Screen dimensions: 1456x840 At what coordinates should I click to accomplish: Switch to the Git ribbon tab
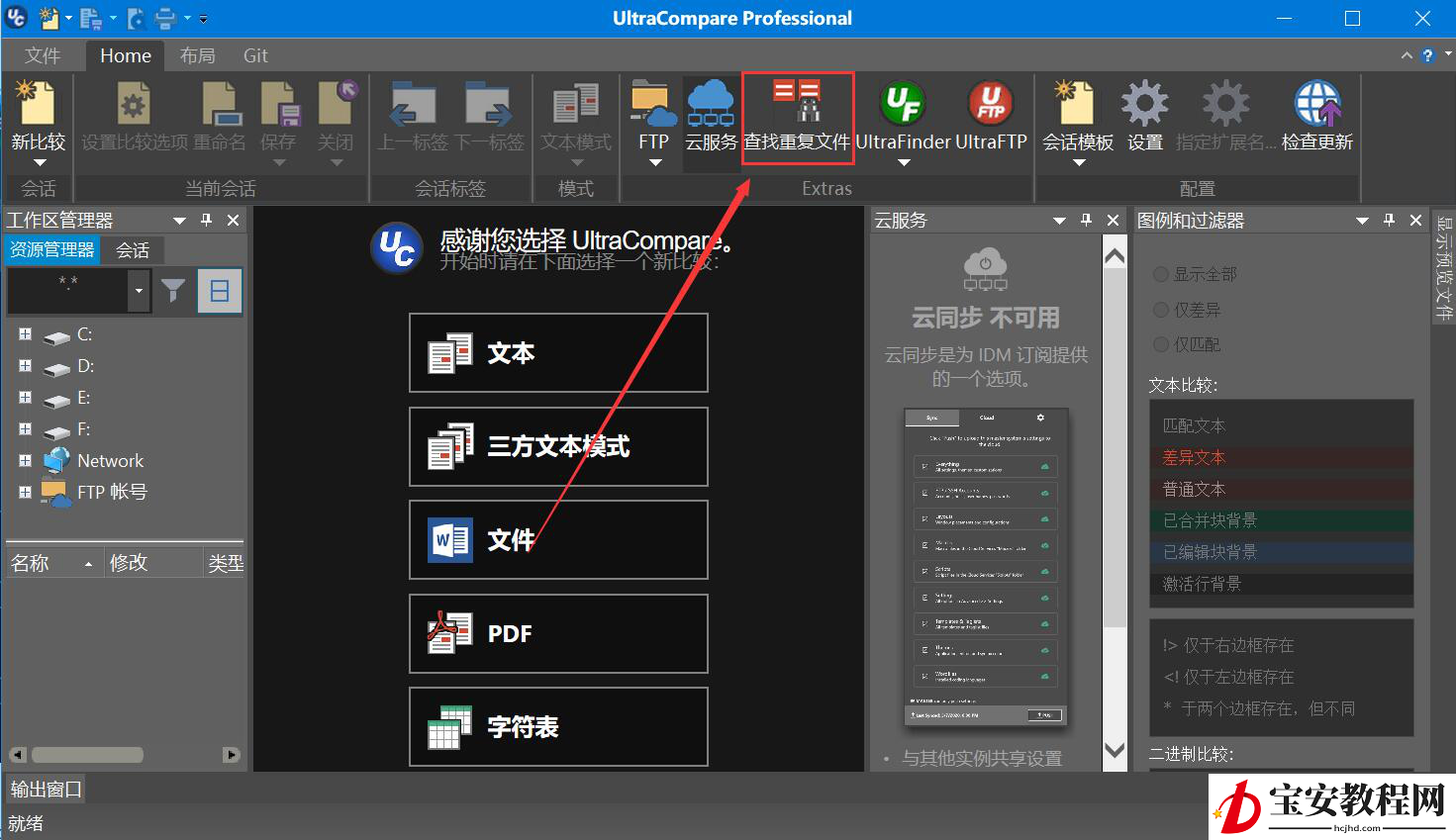[x=255, y=55]
